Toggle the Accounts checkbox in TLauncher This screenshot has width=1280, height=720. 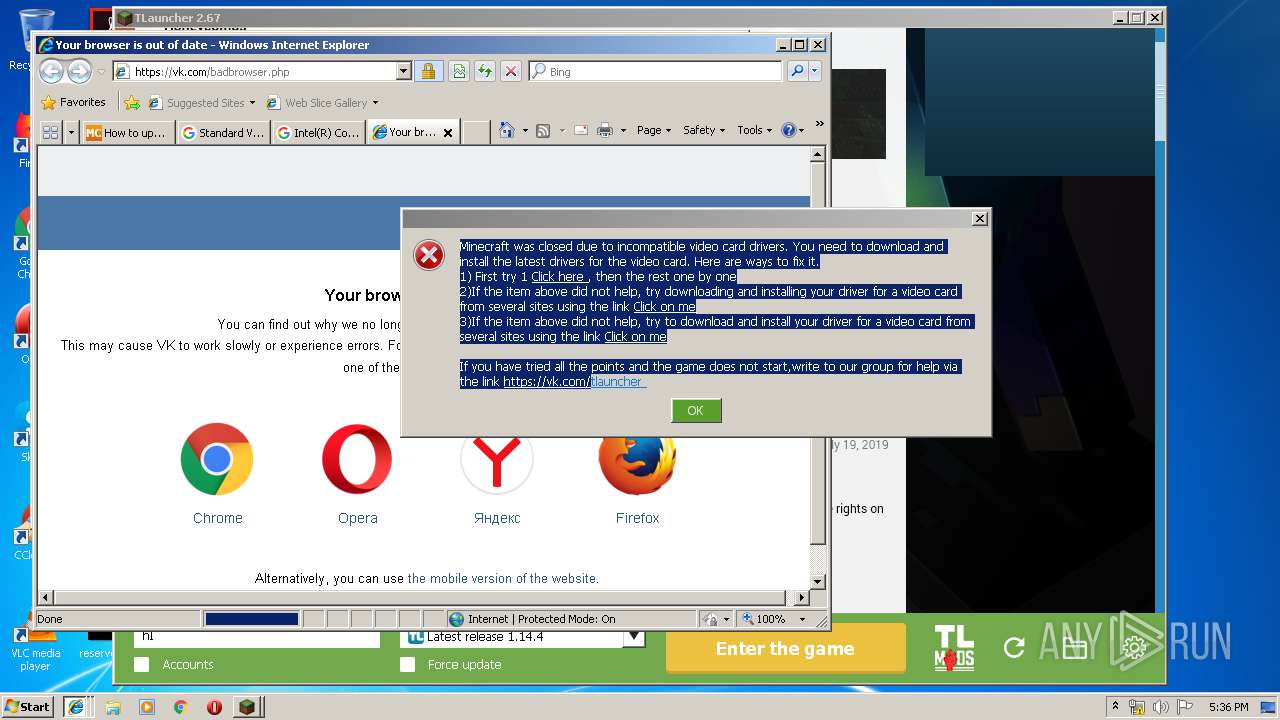142,664
